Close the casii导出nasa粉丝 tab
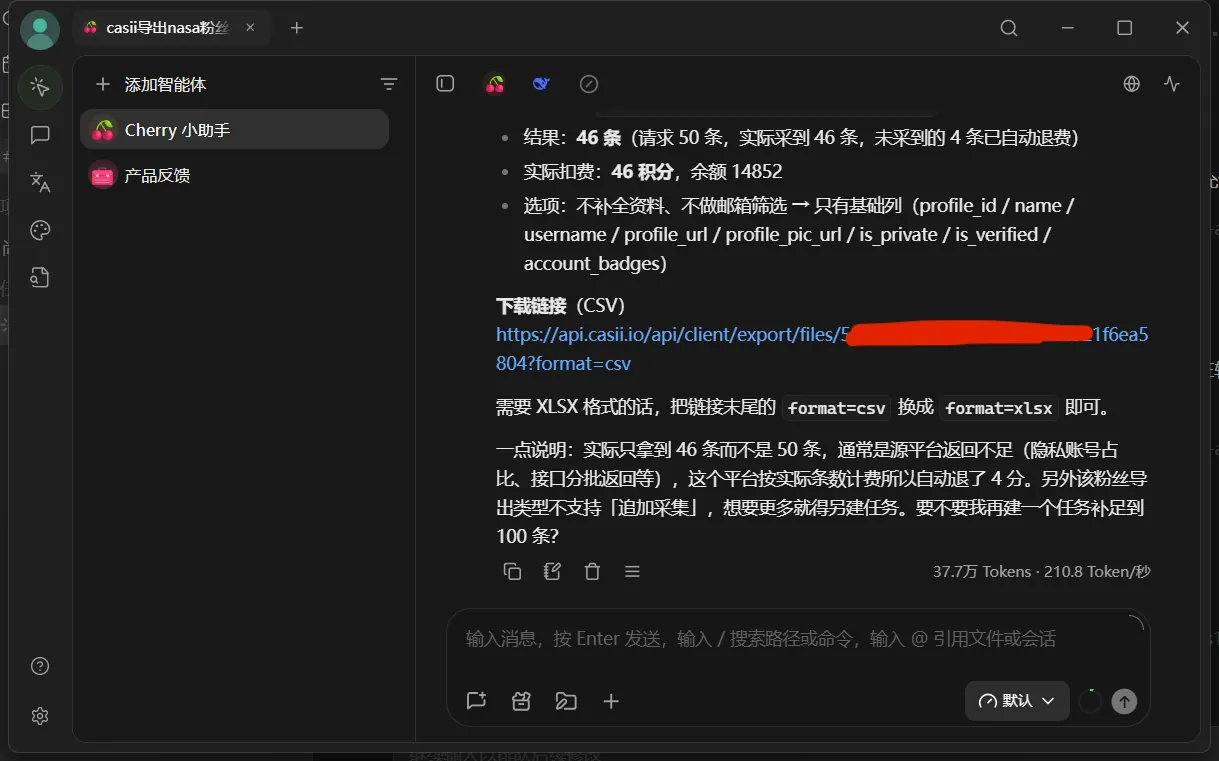1219x761 pixels. [x=250, y=28]
